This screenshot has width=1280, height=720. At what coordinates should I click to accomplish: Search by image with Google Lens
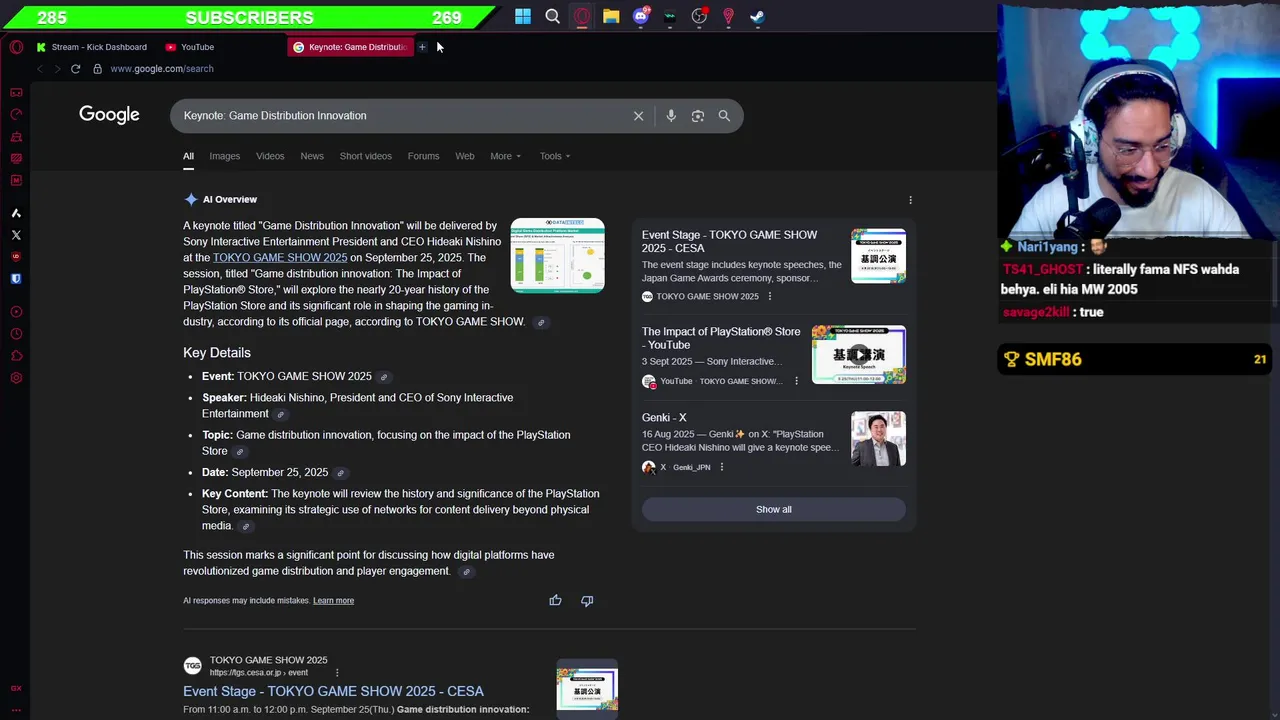(x=698, y=116)
